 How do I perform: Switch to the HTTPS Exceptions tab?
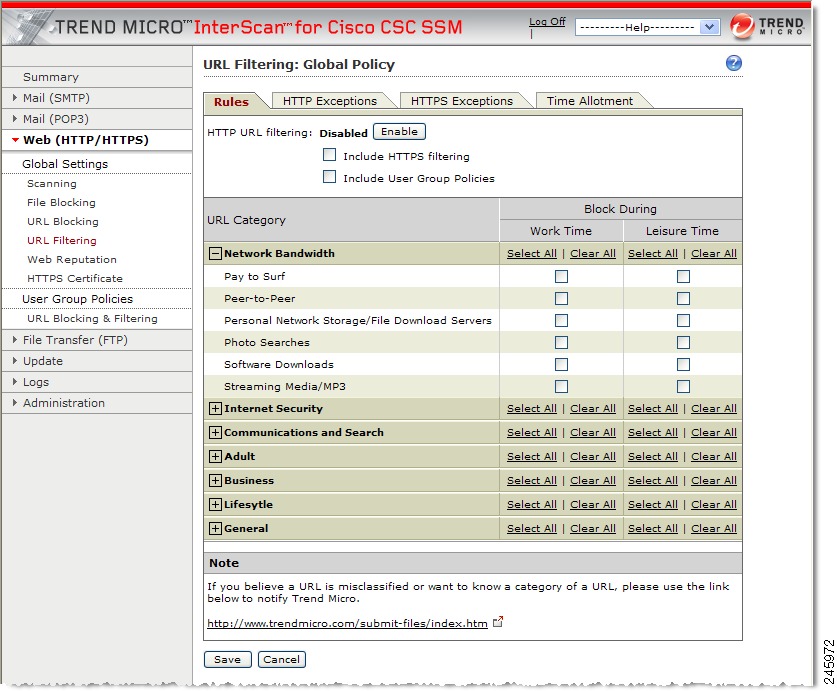pos(462,101)
